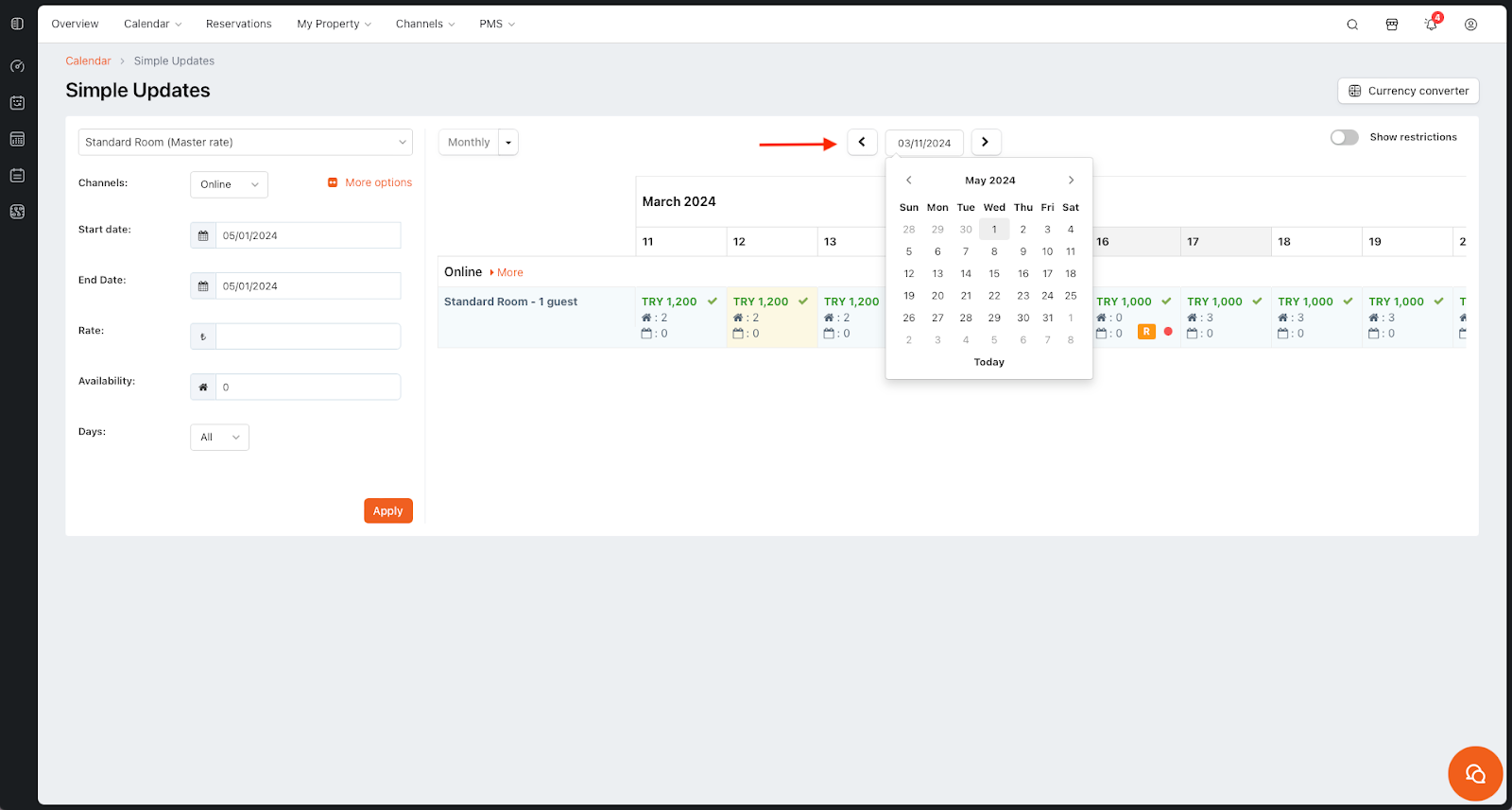Select May 15 in the date picker
The height and width of the screenshot is (810, 1512).
click(x=994, y=274)
